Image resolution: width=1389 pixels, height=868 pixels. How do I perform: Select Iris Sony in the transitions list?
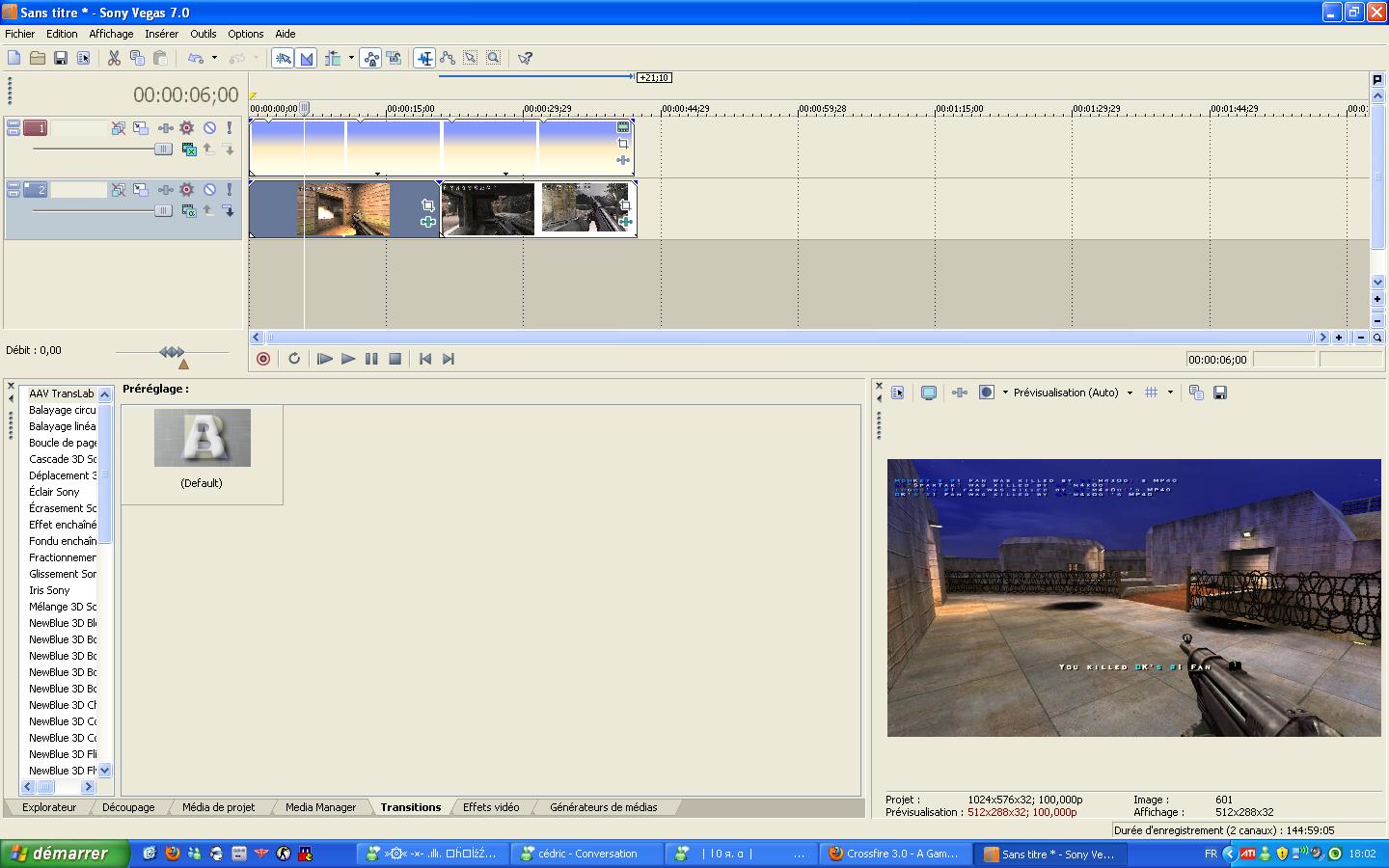pyautogui.click(x=49, y=590)
